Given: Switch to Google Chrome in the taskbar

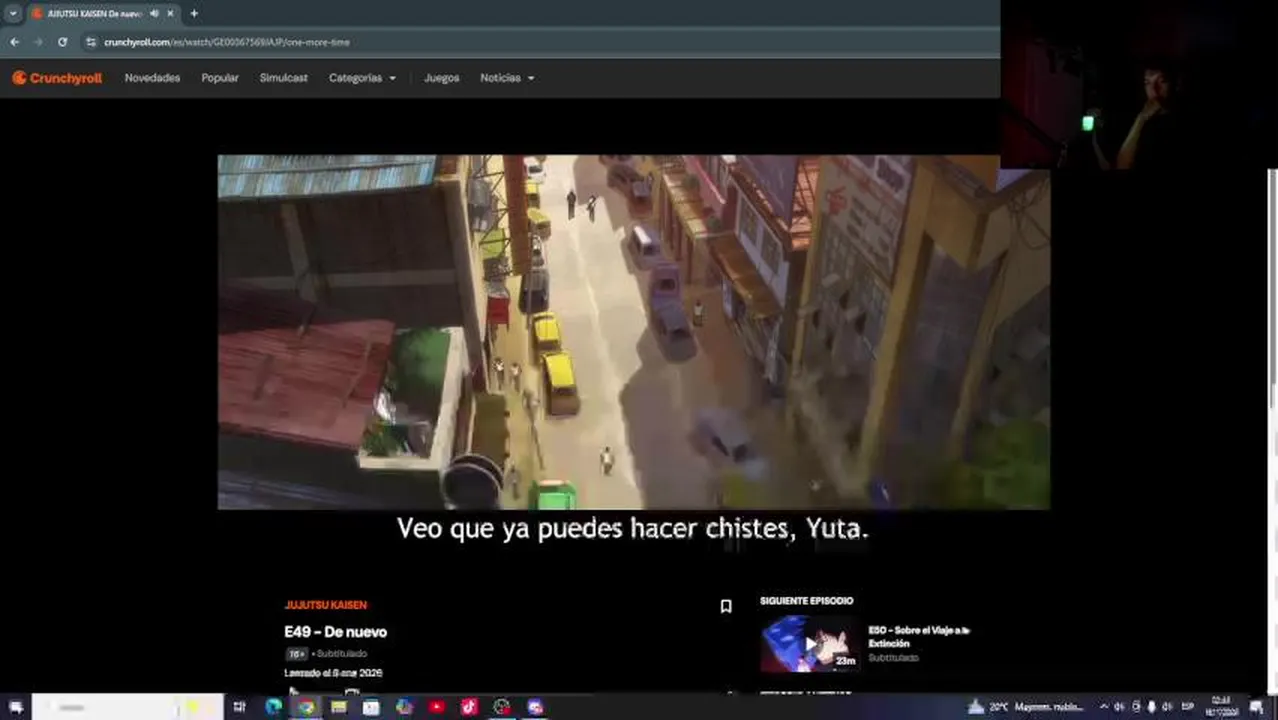Looking at the screenshot, I should [x=306, y=707].
